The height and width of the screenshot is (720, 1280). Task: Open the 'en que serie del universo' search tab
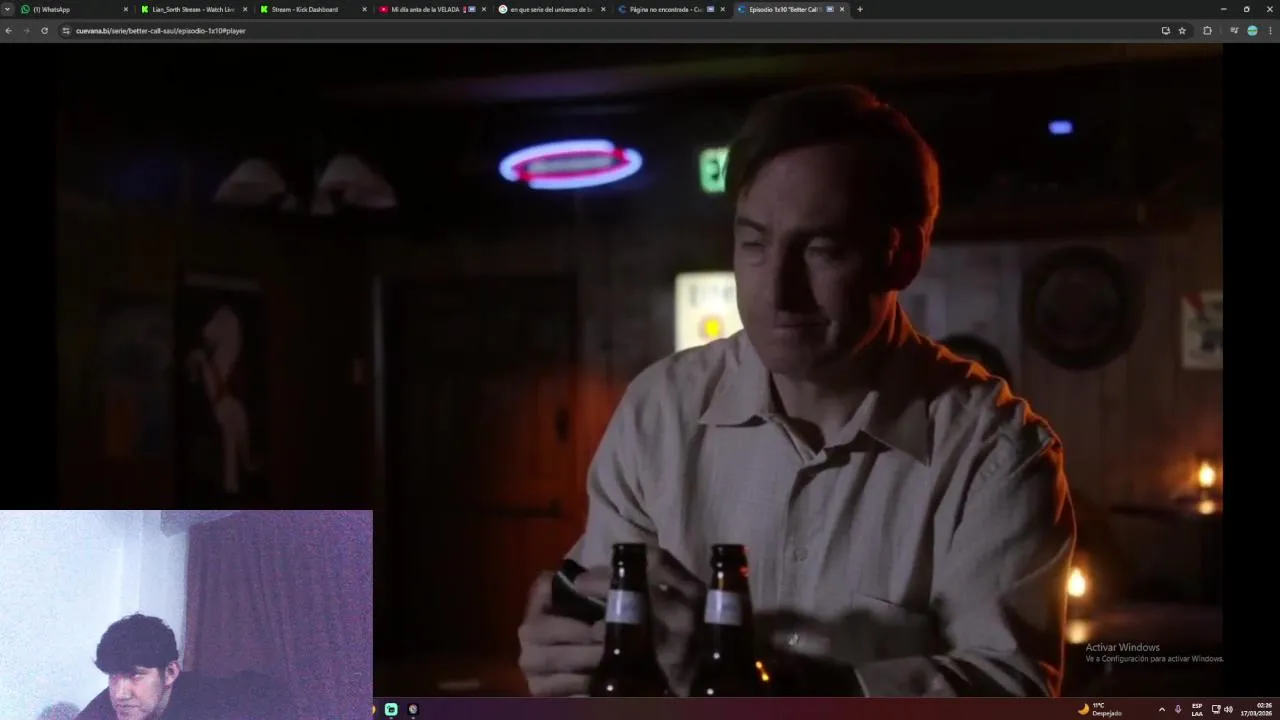(x=550, y=9)
